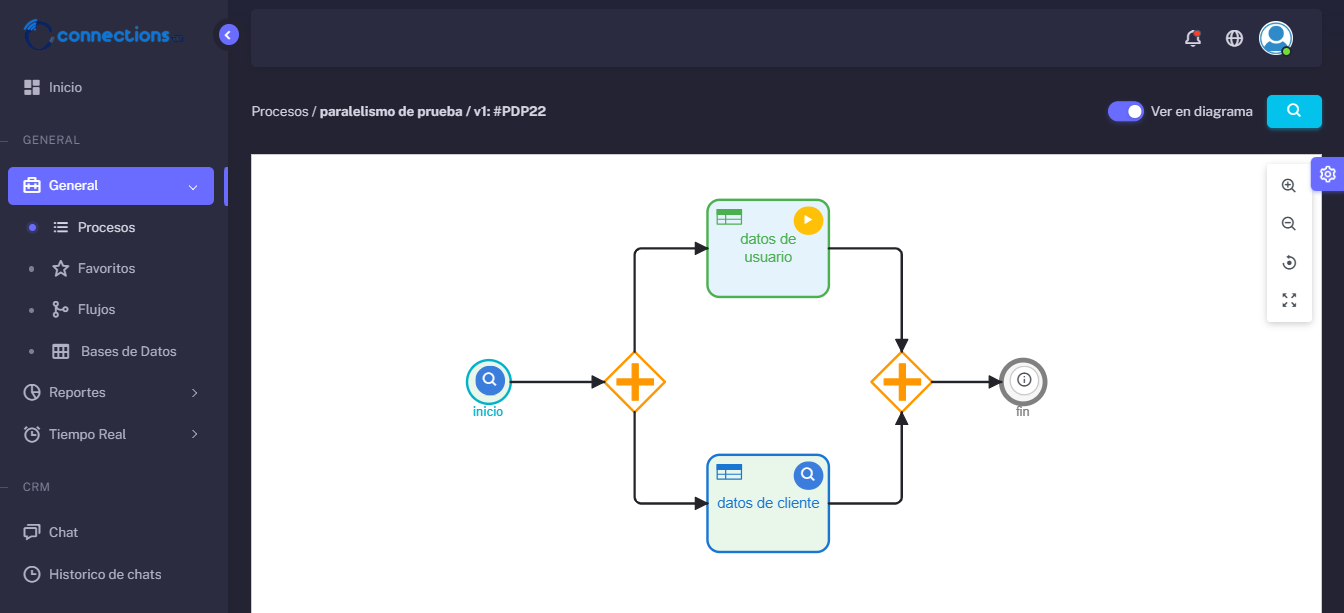Click the Chat bubble icon

(x=32, y=532)
